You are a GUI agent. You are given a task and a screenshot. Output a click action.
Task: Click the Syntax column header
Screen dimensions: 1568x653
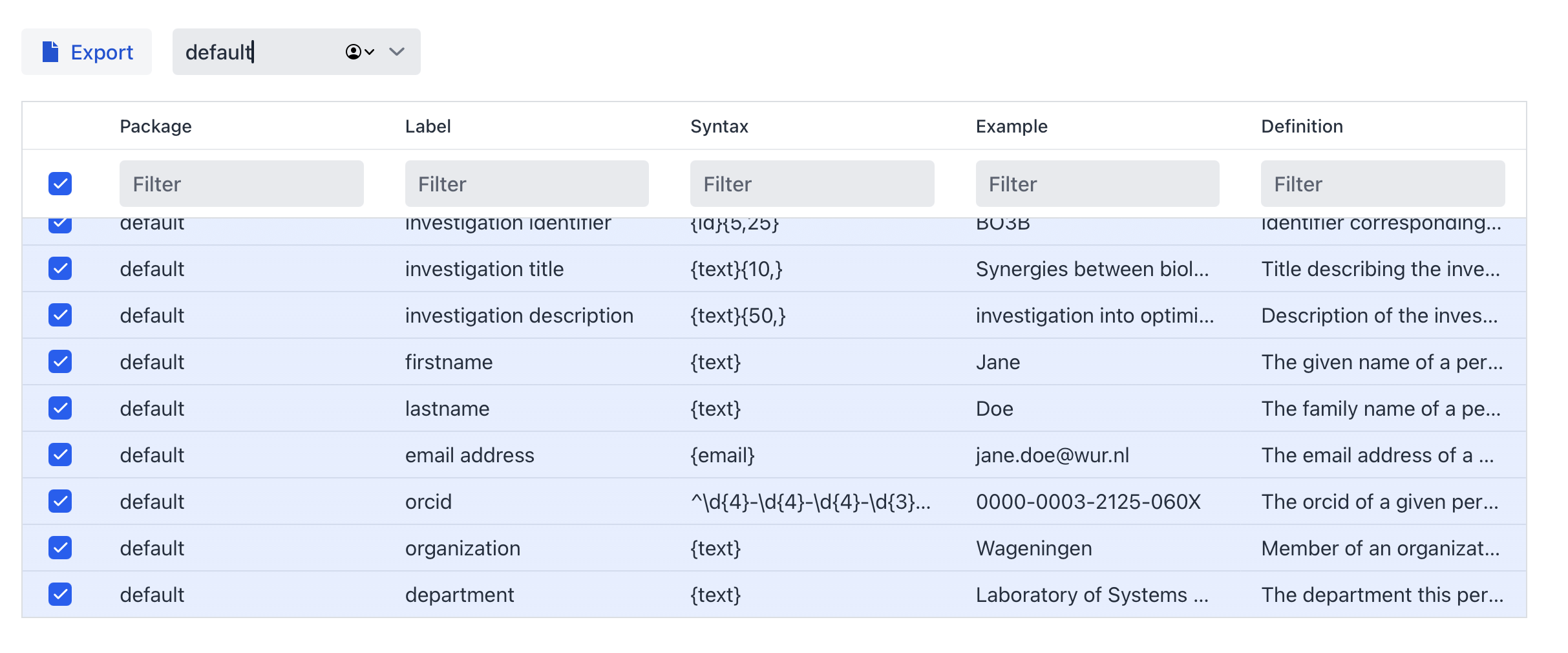719,126
